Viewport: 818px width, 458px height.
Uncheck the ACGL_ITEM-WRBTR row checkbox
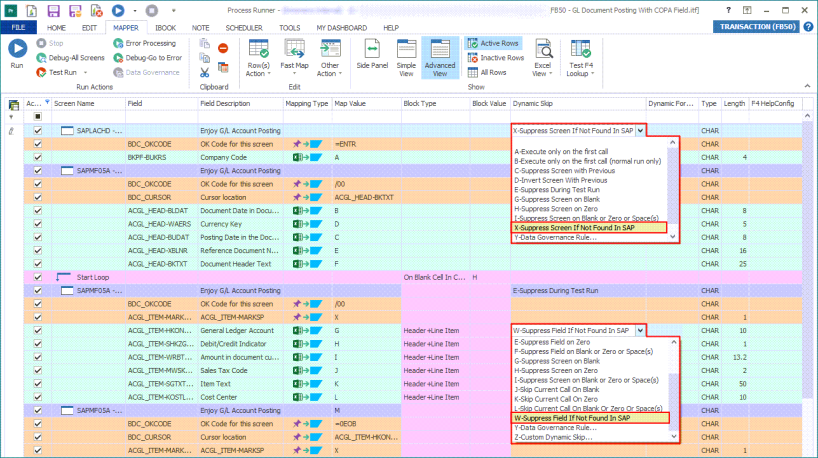click(x=38, y=357)
